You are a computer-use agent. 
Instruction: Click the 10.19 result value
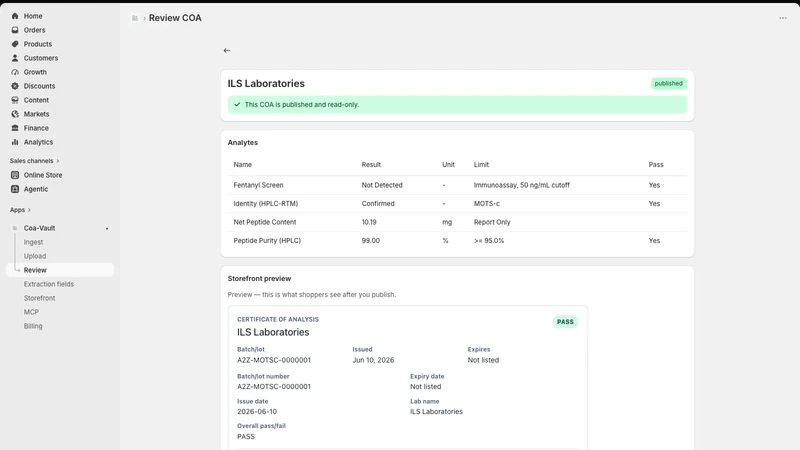[369, 222]
